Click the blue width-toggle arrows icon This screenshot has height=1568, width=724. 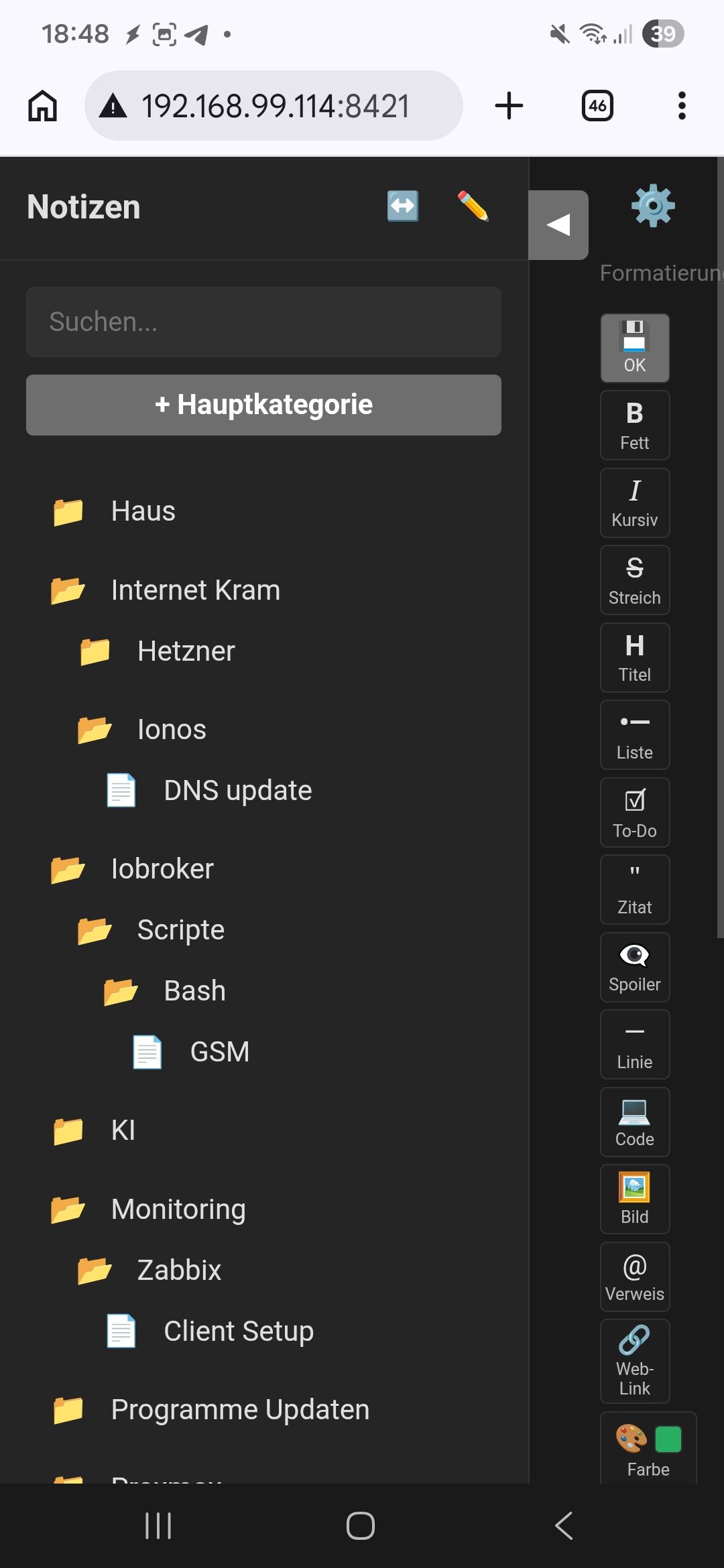tap(403, 206)
